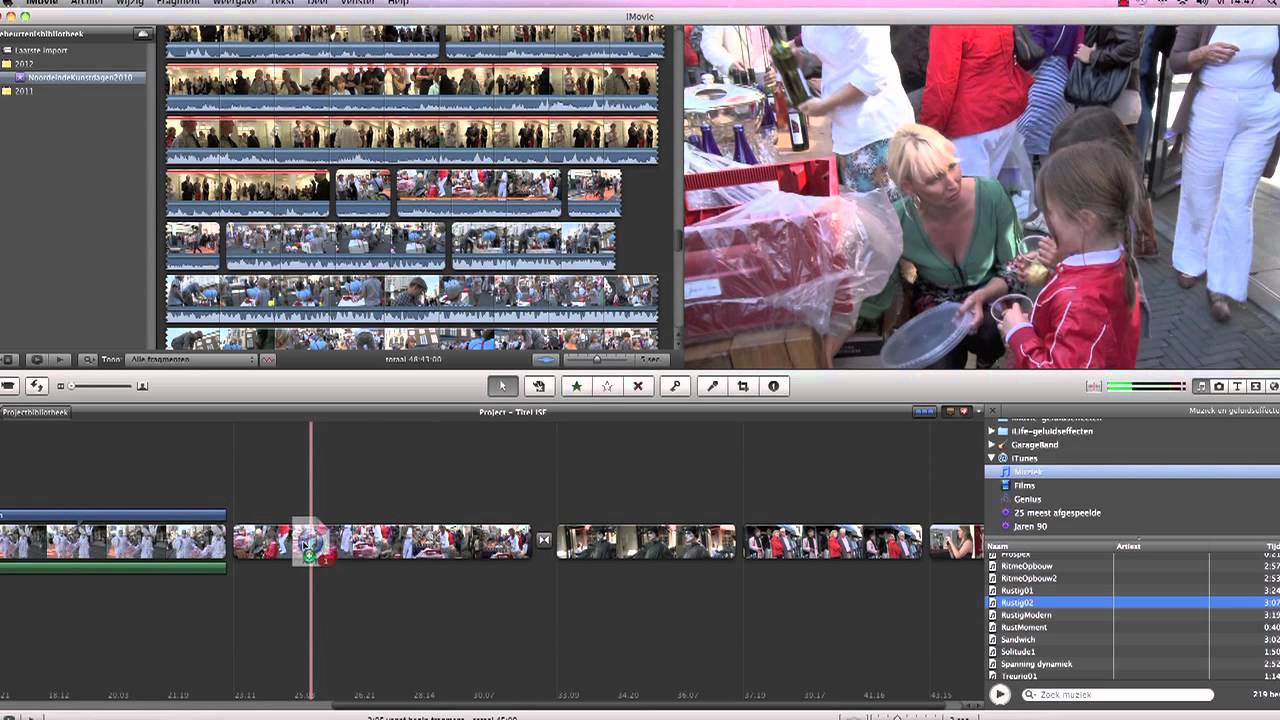Mark selection as favorite with filled star
1280x720 pixels.
coord(576,386)
